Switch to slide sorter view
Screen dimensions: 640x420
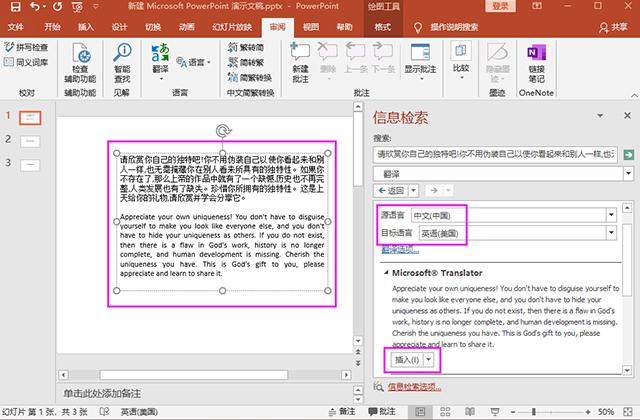(445, 411)
